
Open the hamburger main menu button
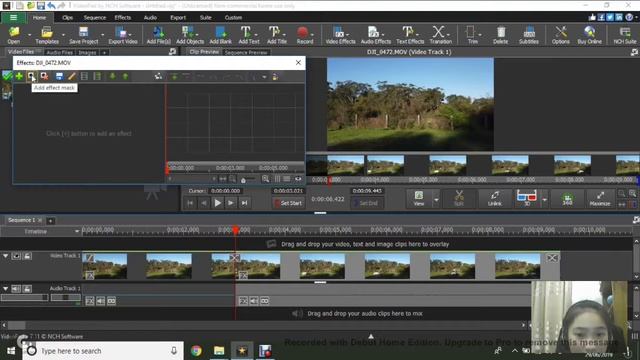13,18
